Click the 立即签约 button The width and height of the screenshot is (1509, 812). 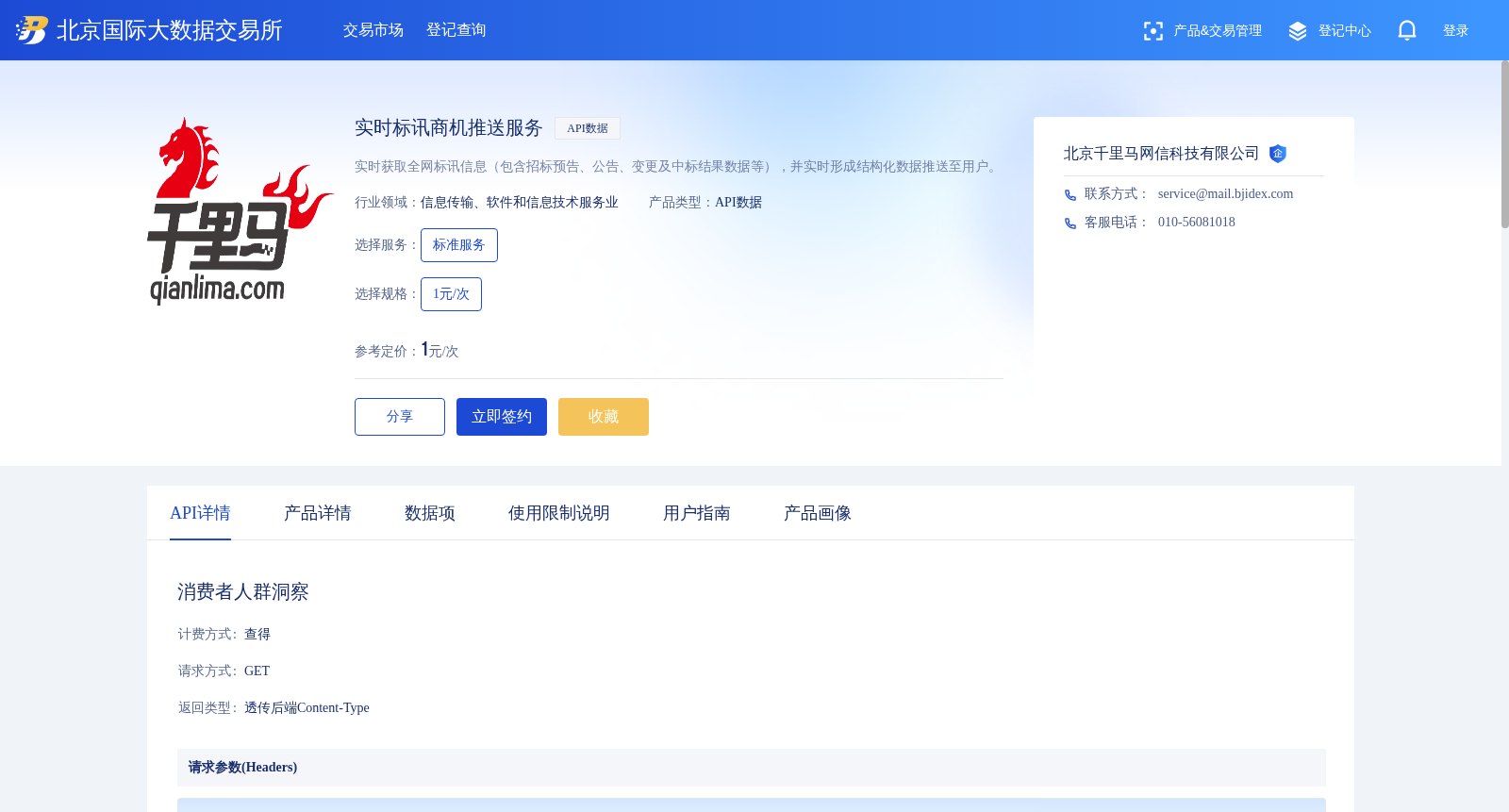[502, 417]
